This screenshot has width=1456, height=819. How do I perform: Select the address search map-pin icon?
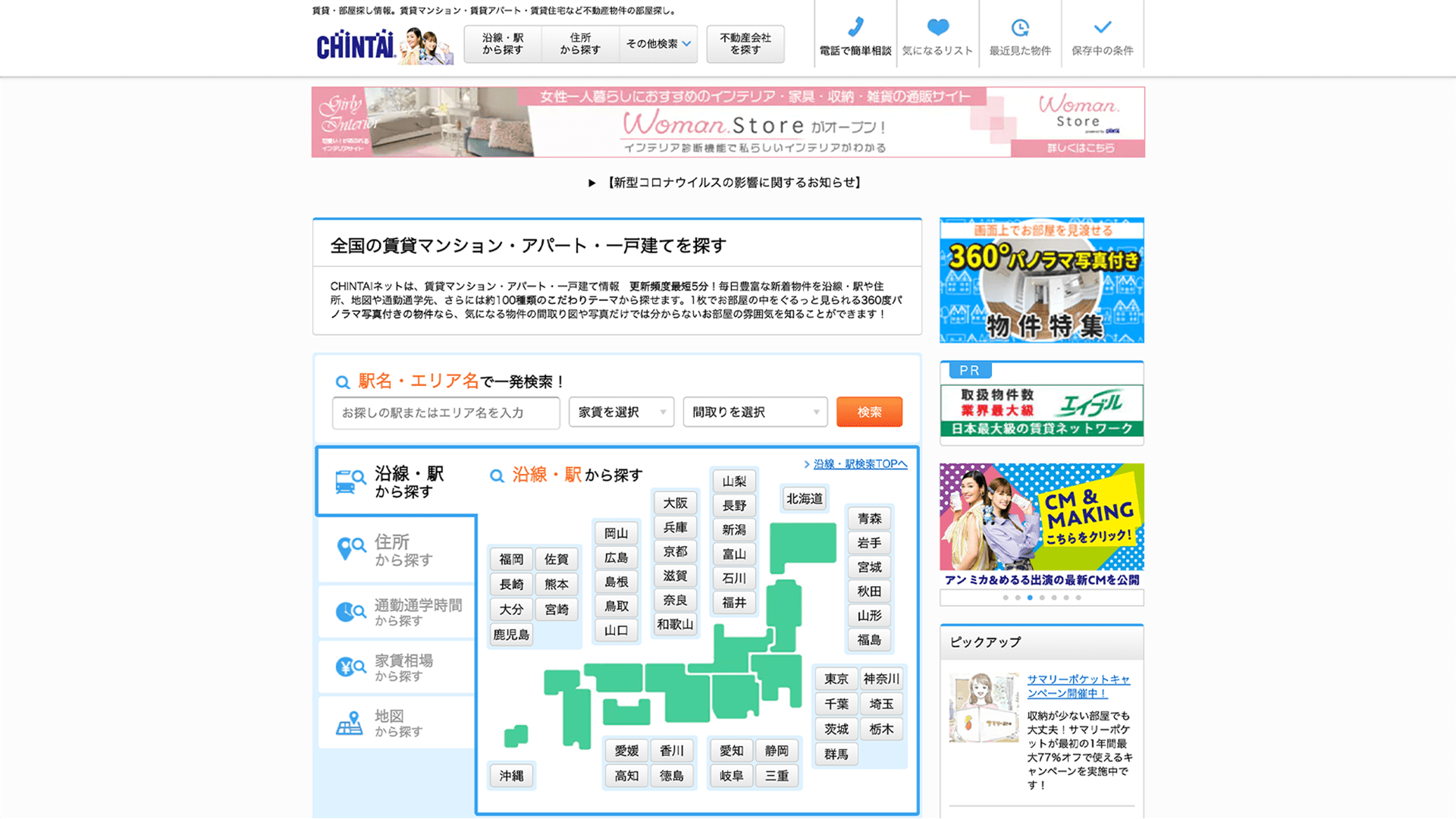pyautogui.click(x=351, y=548)
